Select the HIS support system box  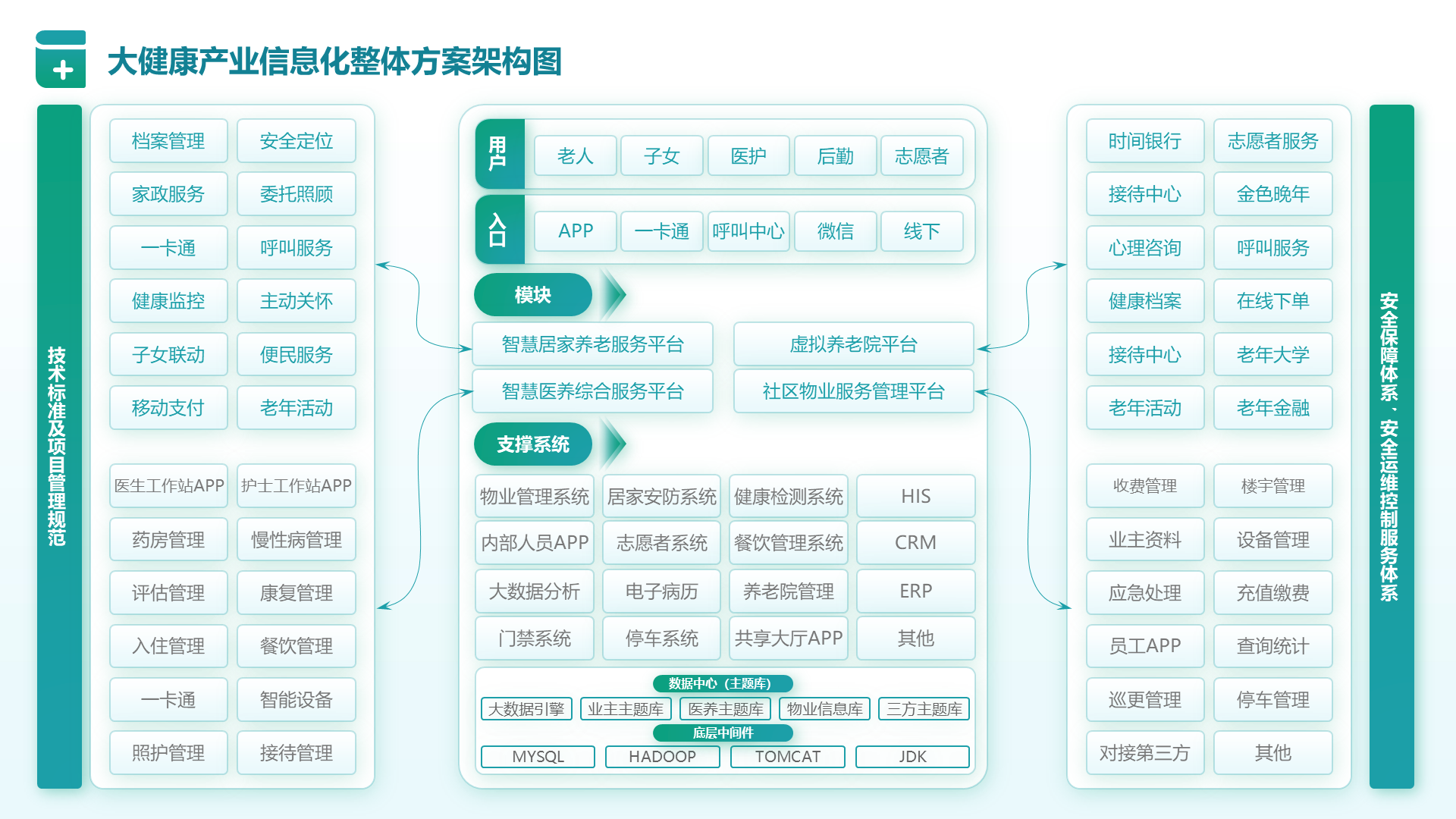point(916,496)
